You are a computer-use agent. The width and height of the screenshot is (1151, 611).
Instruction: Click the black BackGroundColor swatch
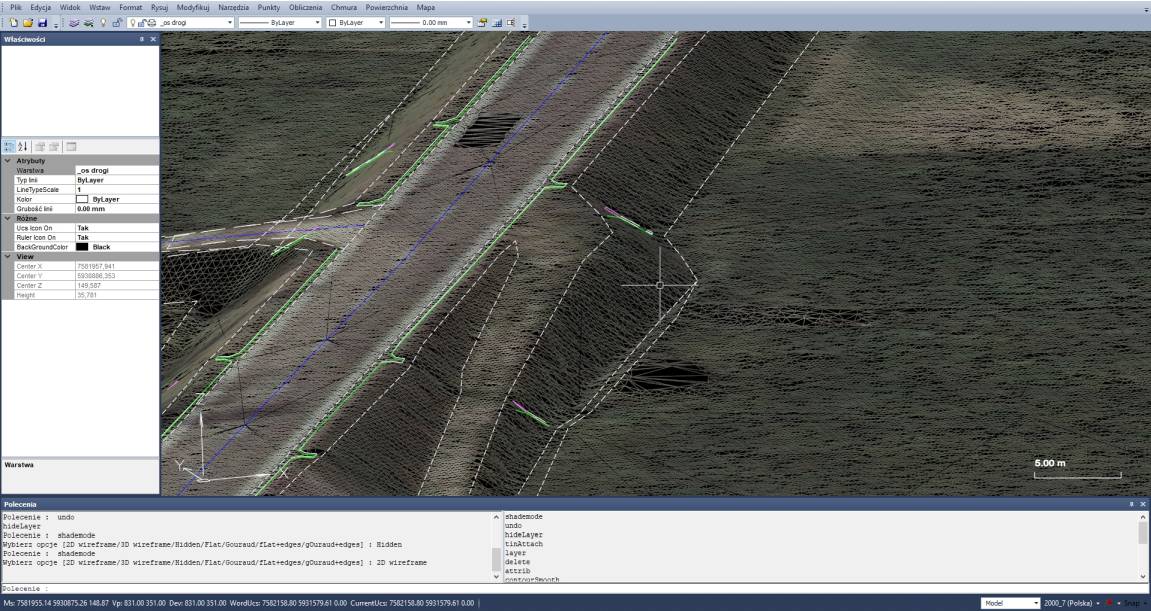83,246
